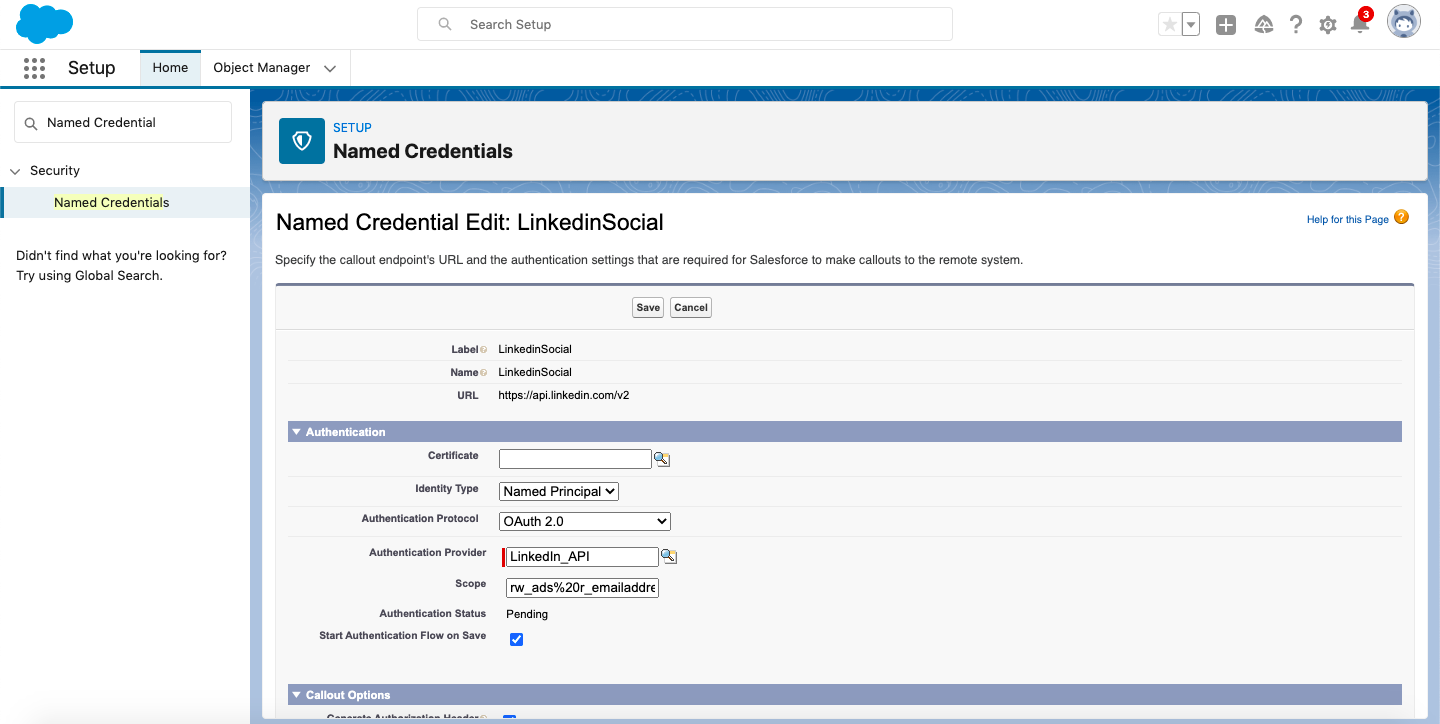Open the Global Actions plus icon

point(1226,25)
